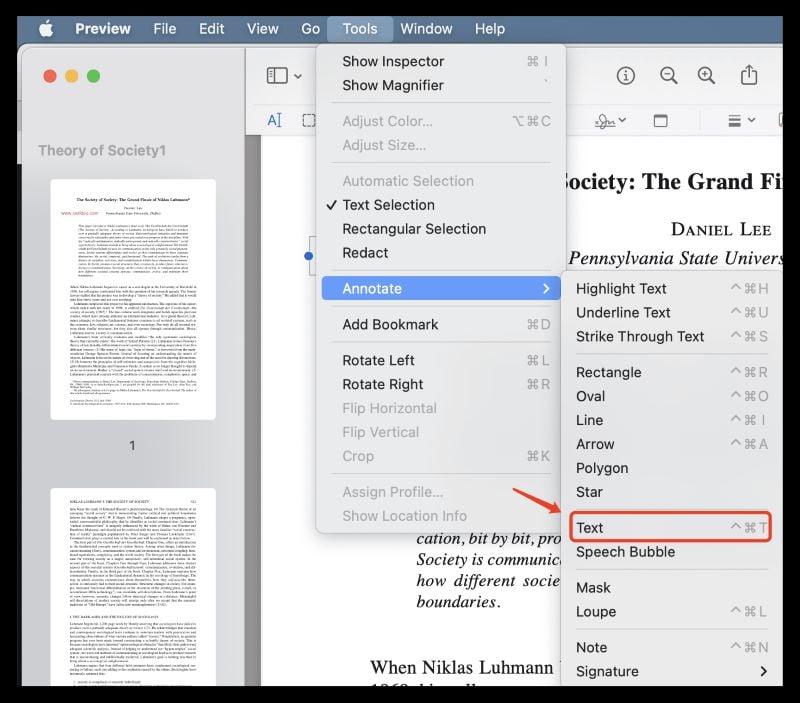Open the Window menu in the menu bar
Image resolution: width=800 pixels, height=703 pixels.
[x=427, y=29]
